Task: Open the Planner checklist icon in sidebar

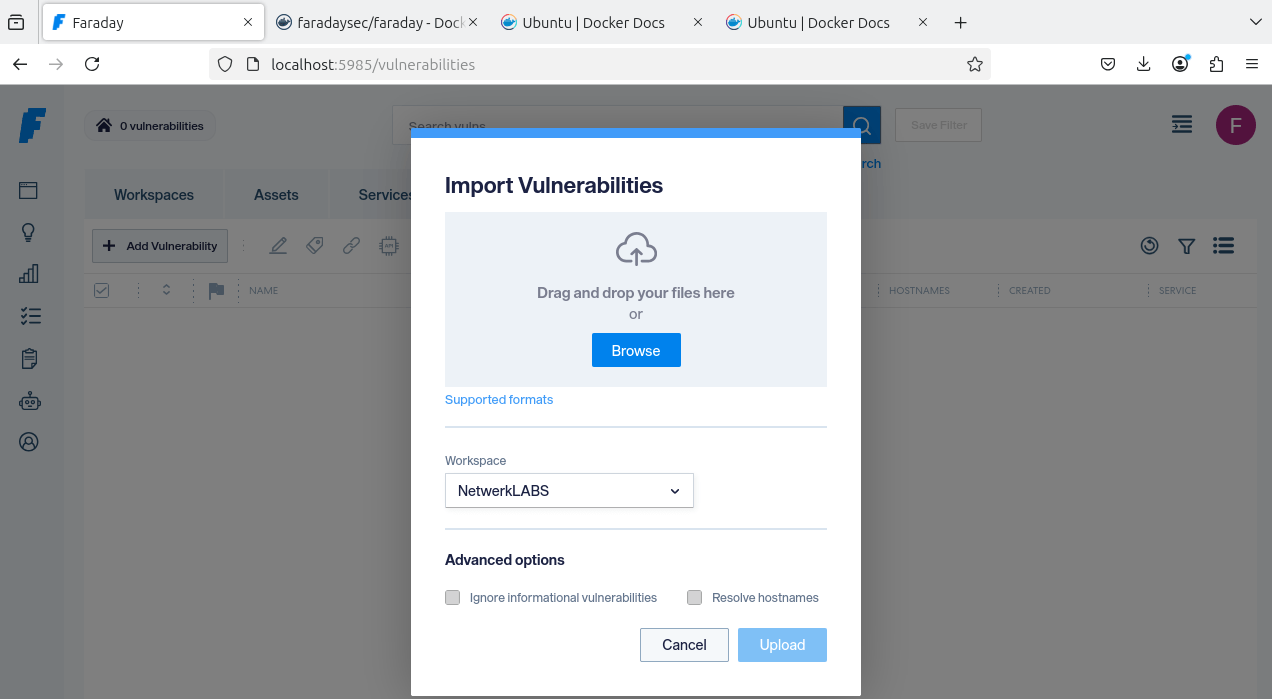Action: pyautogui.click(x=29, y=315)
